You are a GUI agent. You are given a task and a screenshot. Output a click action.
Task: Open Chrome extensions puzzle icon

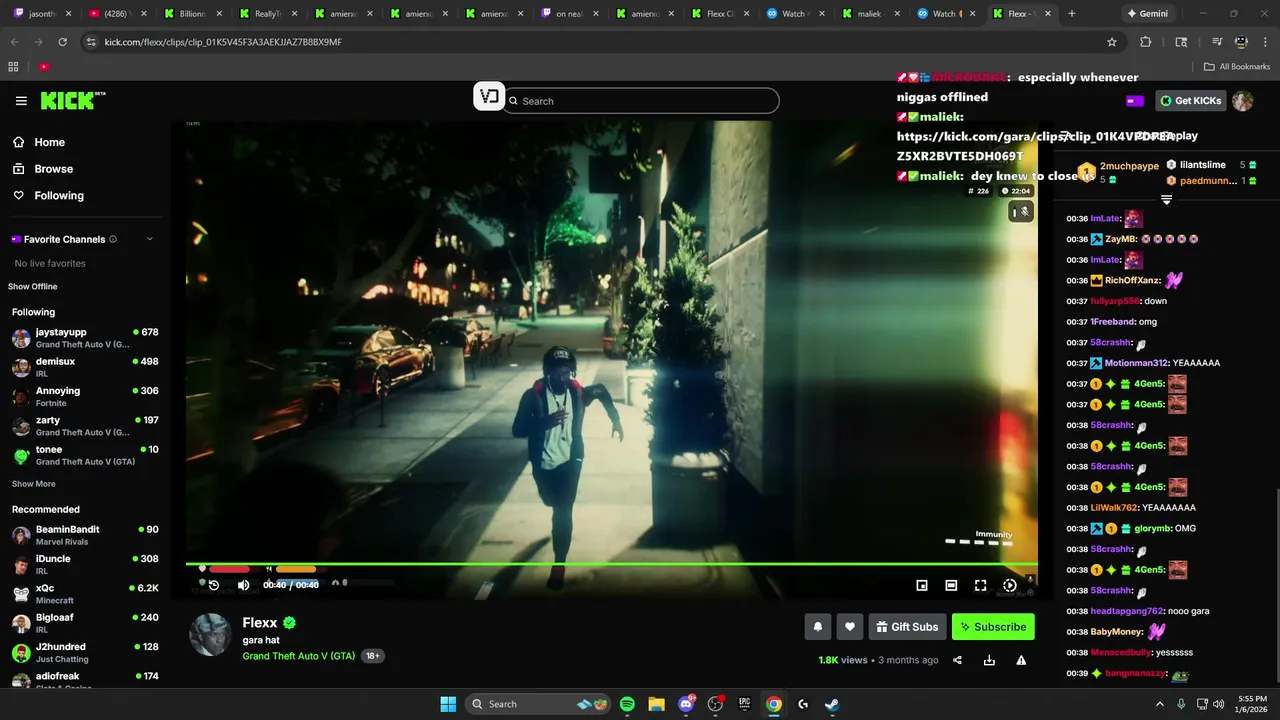pos(1146,42)
